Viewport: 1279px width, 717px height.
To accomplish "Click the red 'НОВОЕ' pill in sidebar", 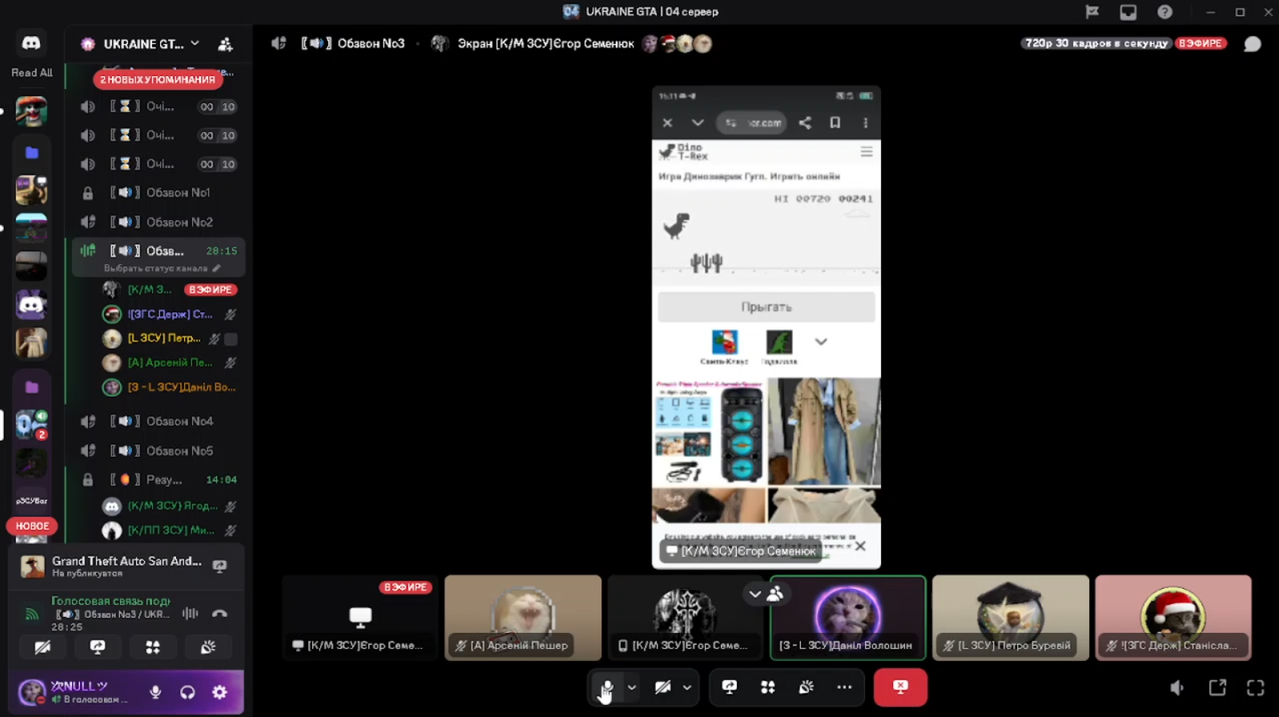I will [x=32, y=526].
